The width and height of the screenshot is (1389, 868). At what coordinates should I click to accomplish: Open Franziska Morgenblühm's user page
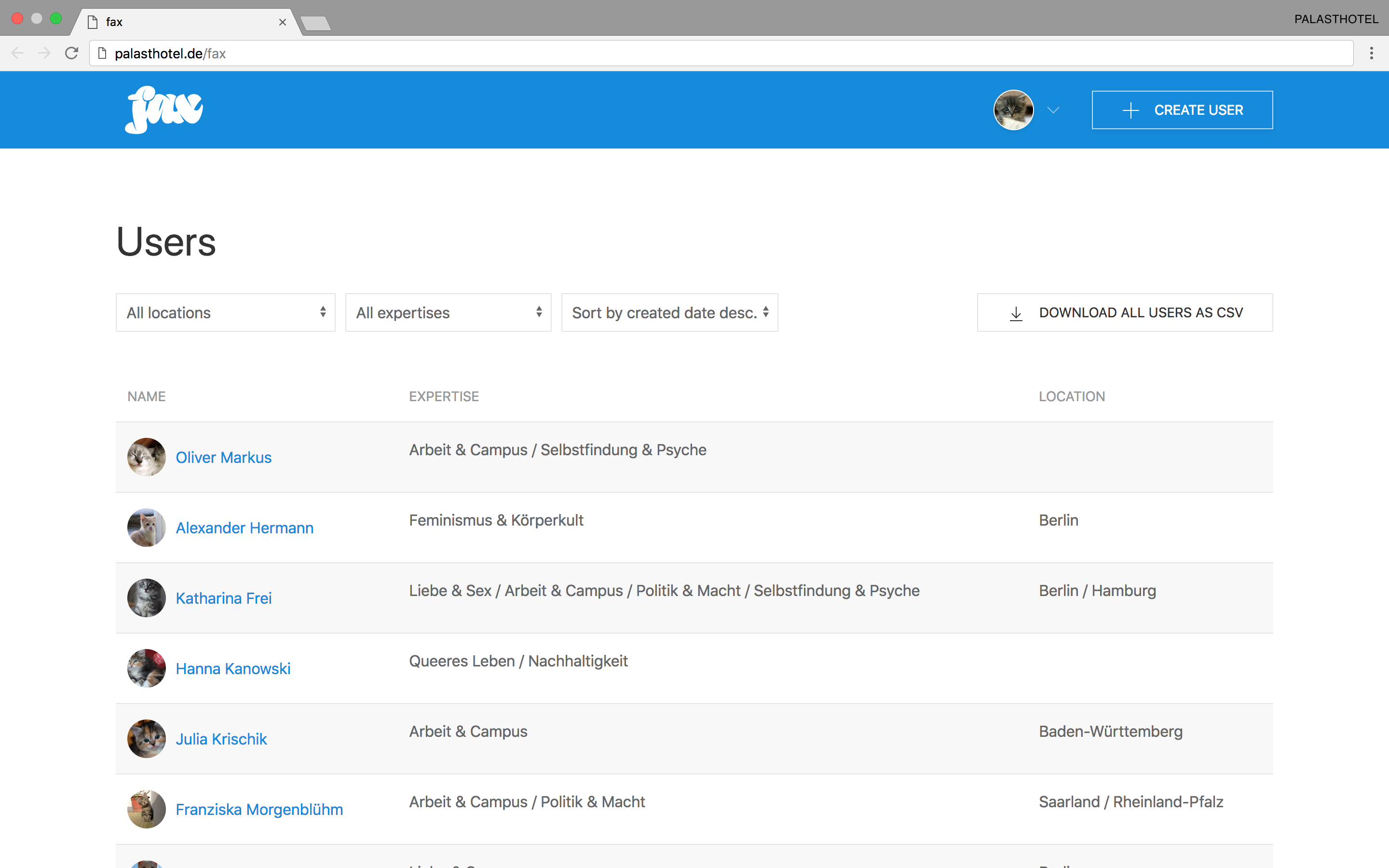click(x=259, y=810)
